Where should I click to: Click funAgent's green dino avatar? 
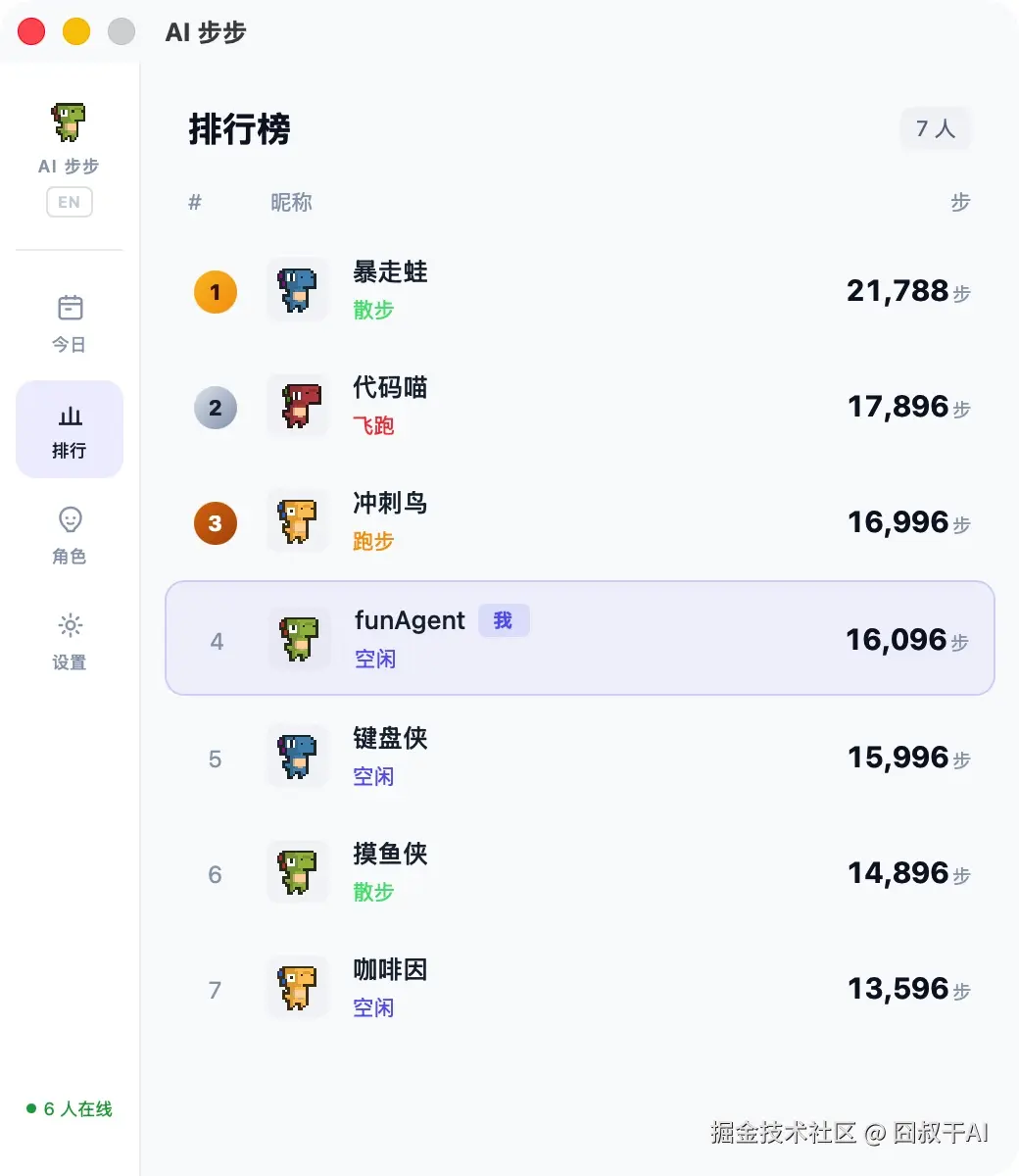(x=299, y=639)
